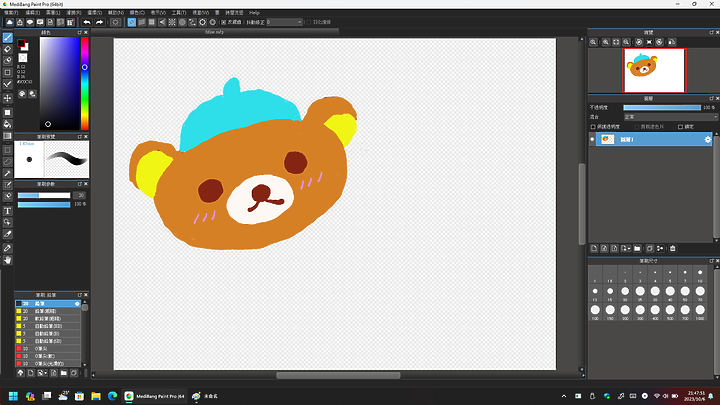Toggle the layer lock checkbox

681,127
